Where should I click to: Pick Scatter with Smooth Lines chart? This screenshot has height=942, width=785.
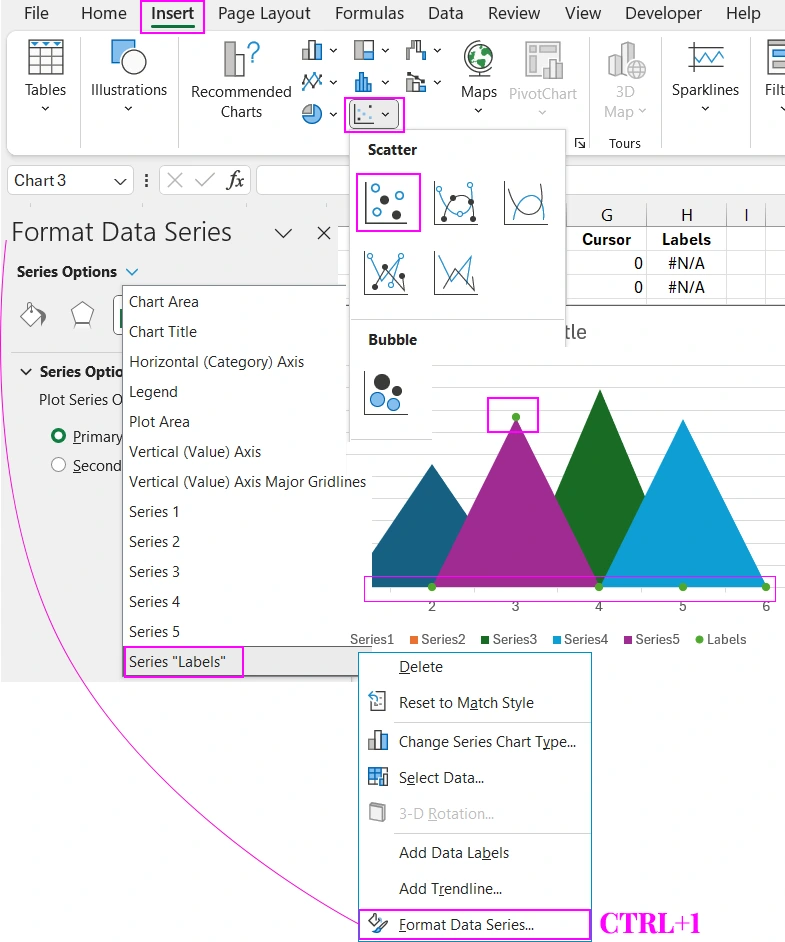pos(525,202)
